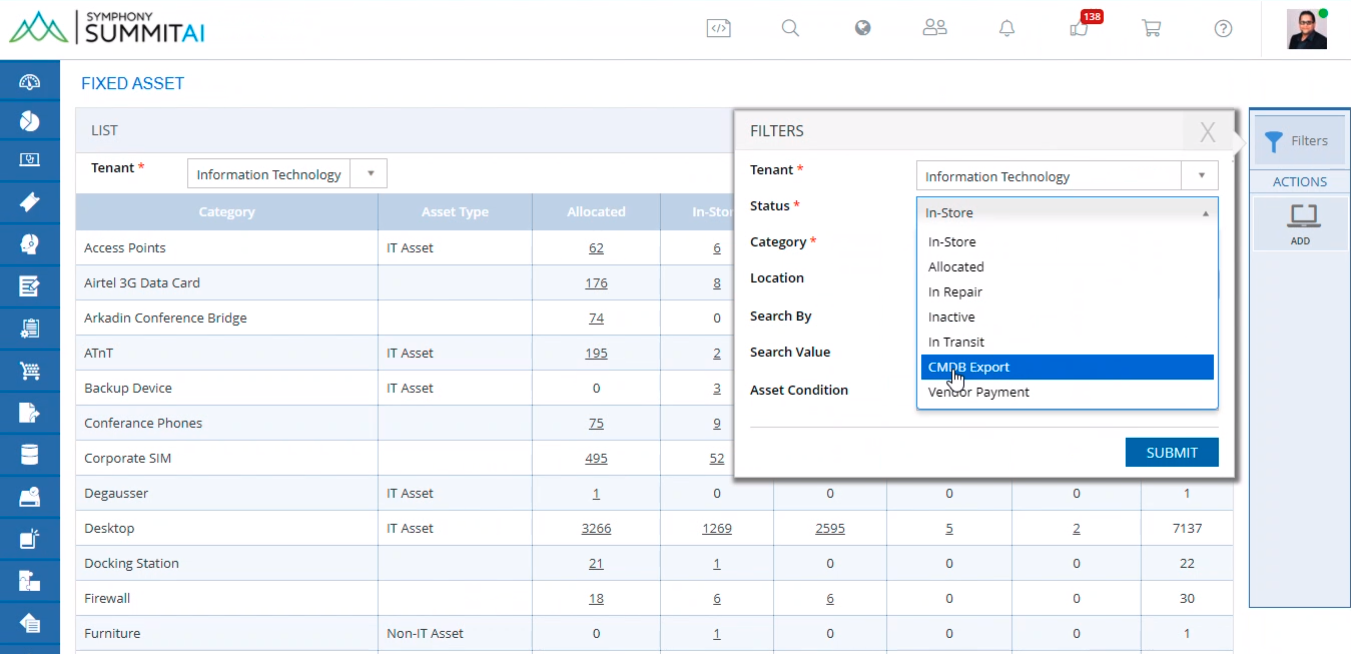This screenshot has width=1351, height=654.
Task: Open the Allocated count 3266 for Desktop
Action: pyautogui.click(x=596, y=528)
